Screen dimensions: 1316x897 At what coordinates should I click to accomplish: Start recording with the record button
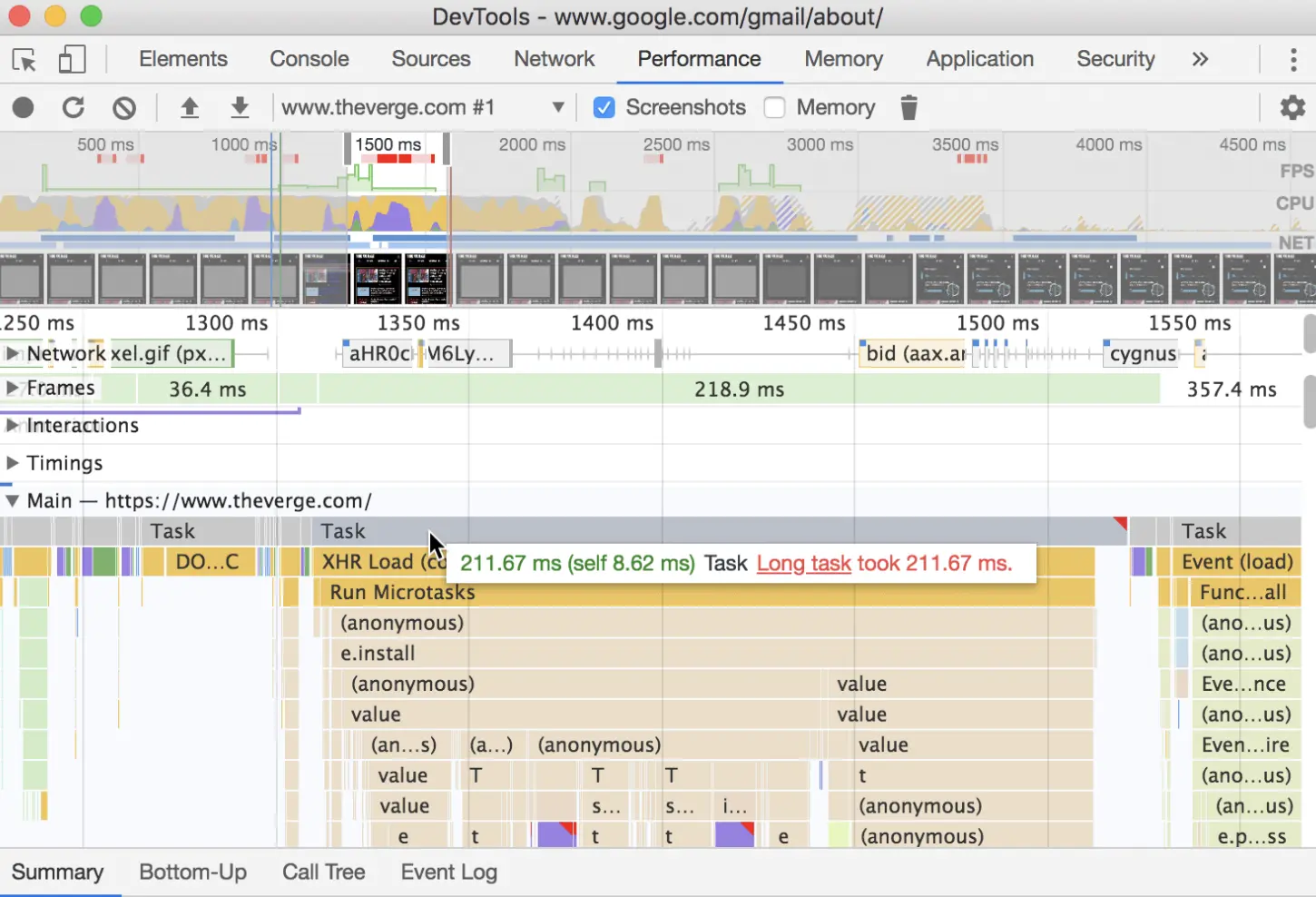point(24,108)
